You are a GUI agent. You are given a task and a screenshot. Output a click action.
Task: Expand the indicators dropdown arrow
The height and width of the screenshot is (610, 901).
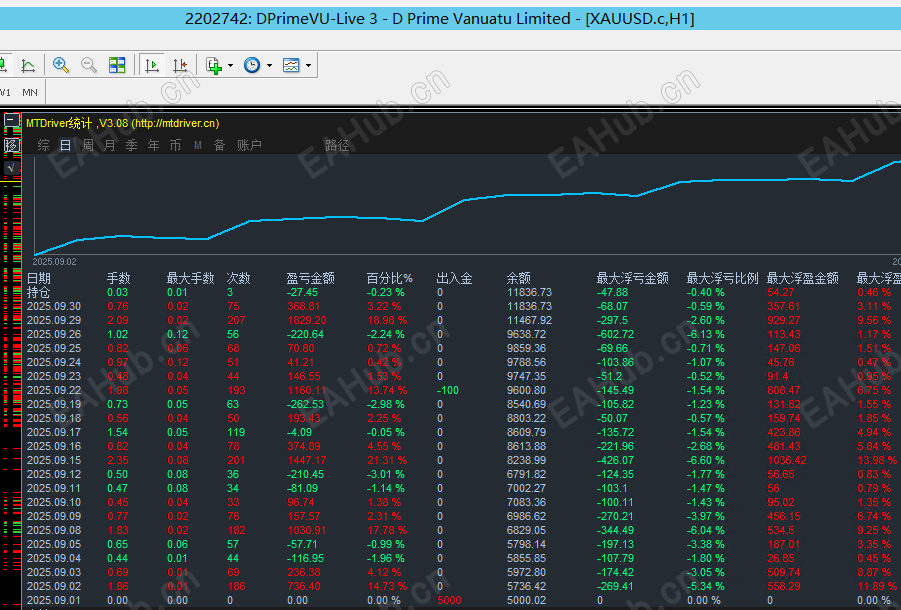pos(230,65)
